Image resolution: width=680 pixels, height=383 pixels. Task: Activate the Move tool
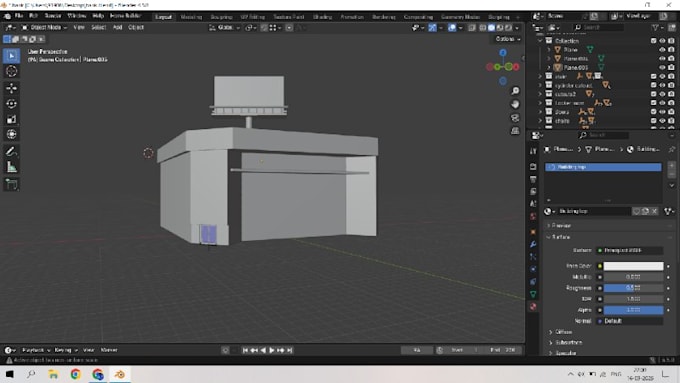(x=12, y=88)
